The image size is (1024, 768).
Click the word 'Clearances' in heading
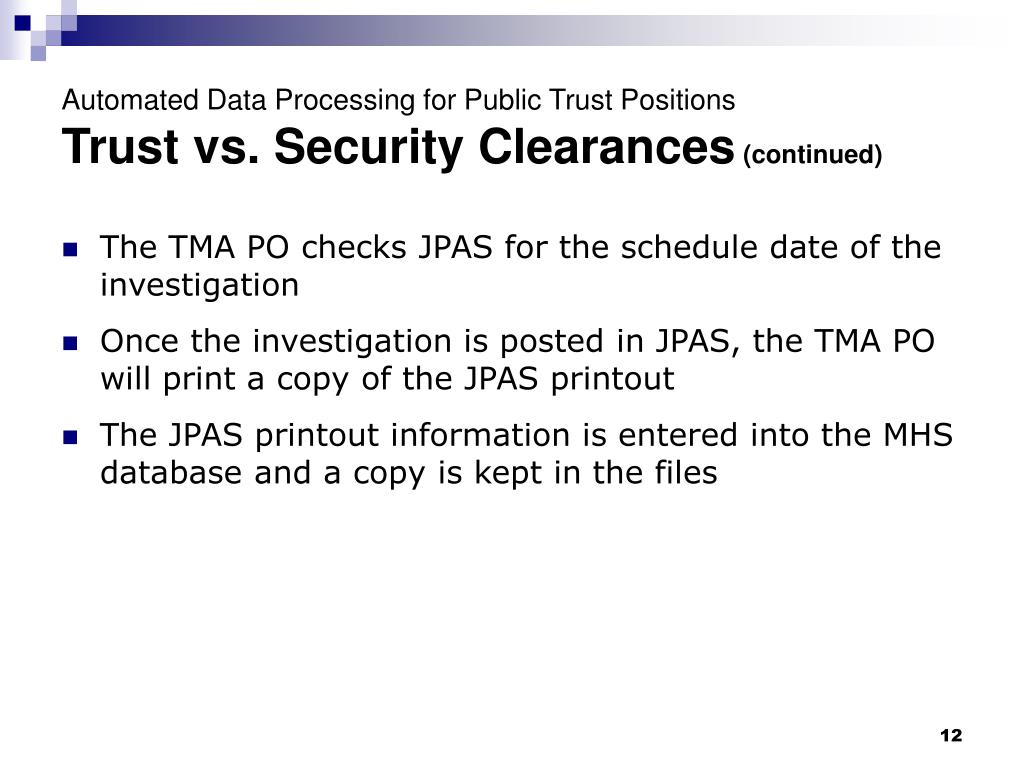point(607,146)
